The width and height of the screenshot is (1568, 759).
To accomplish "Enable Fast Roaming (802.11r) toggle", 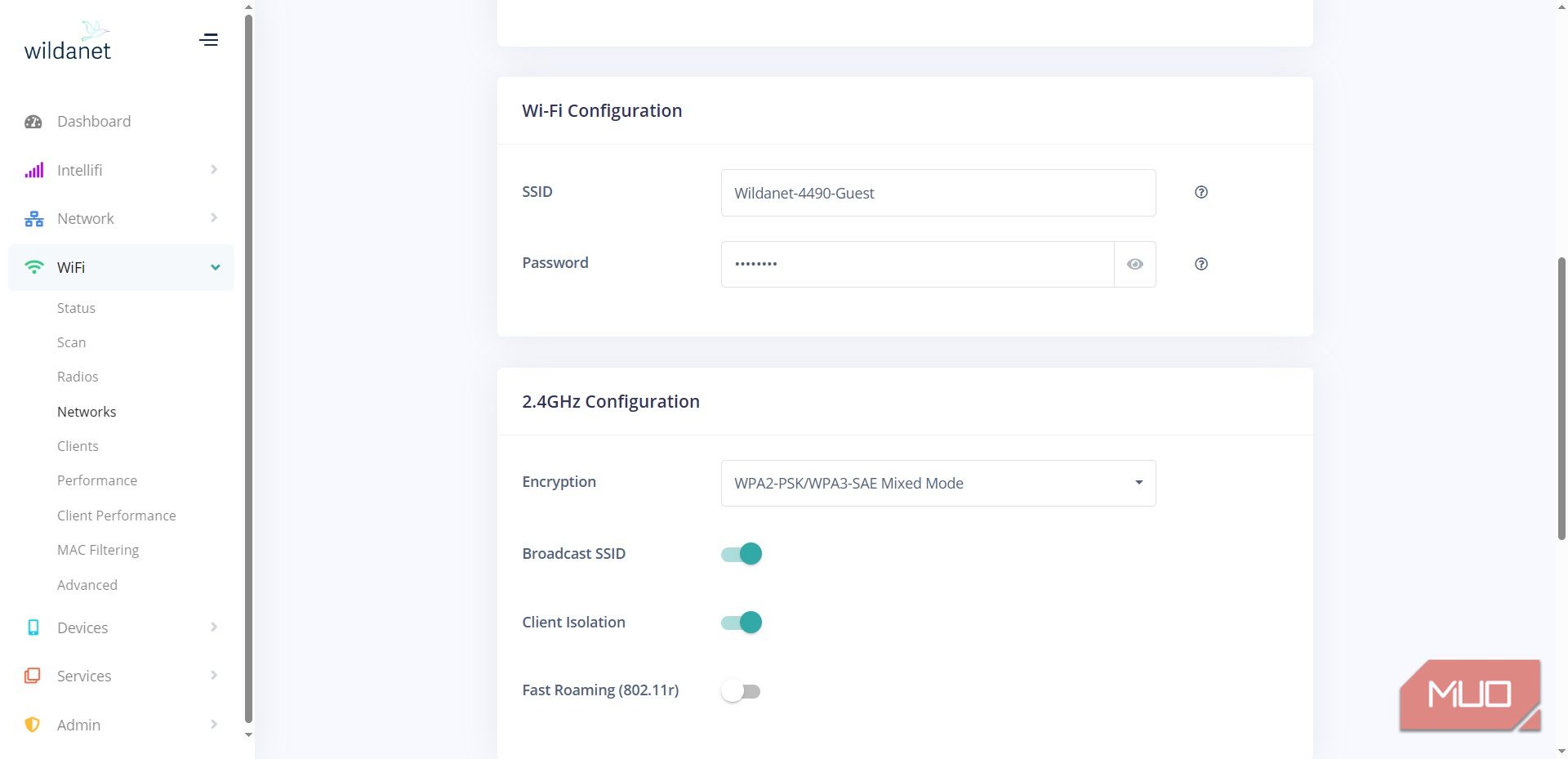I will click(x=741, y=691).
